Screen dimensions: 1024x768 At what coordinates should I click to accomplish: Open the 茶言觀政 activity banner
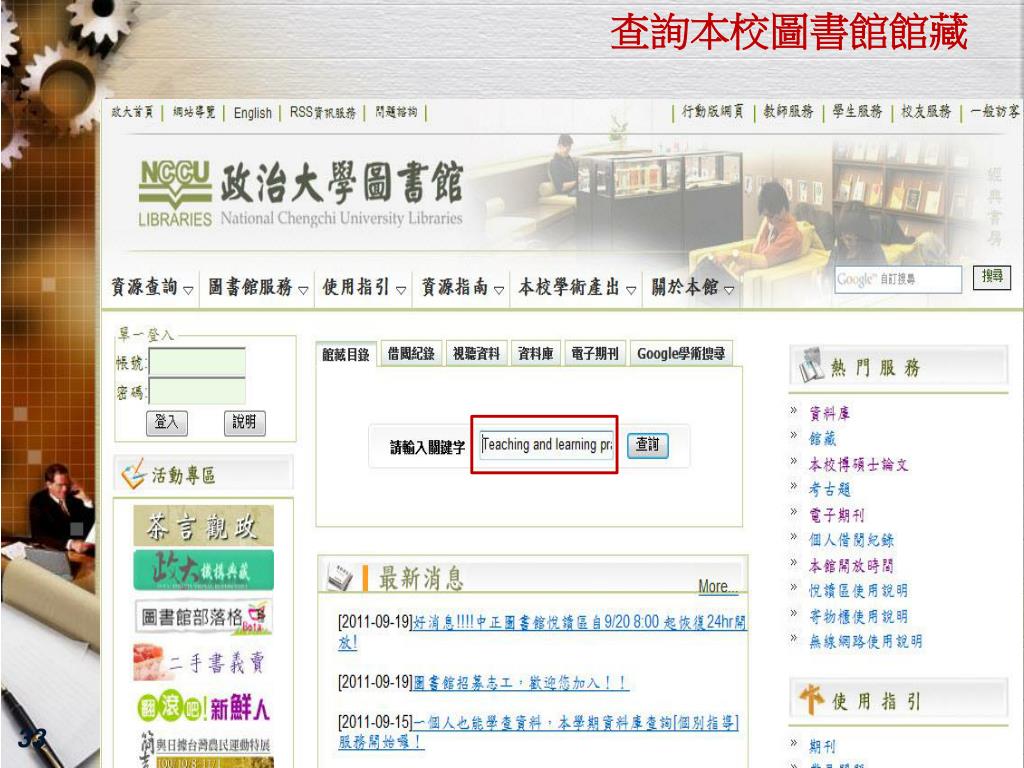[x=203, y=526]
